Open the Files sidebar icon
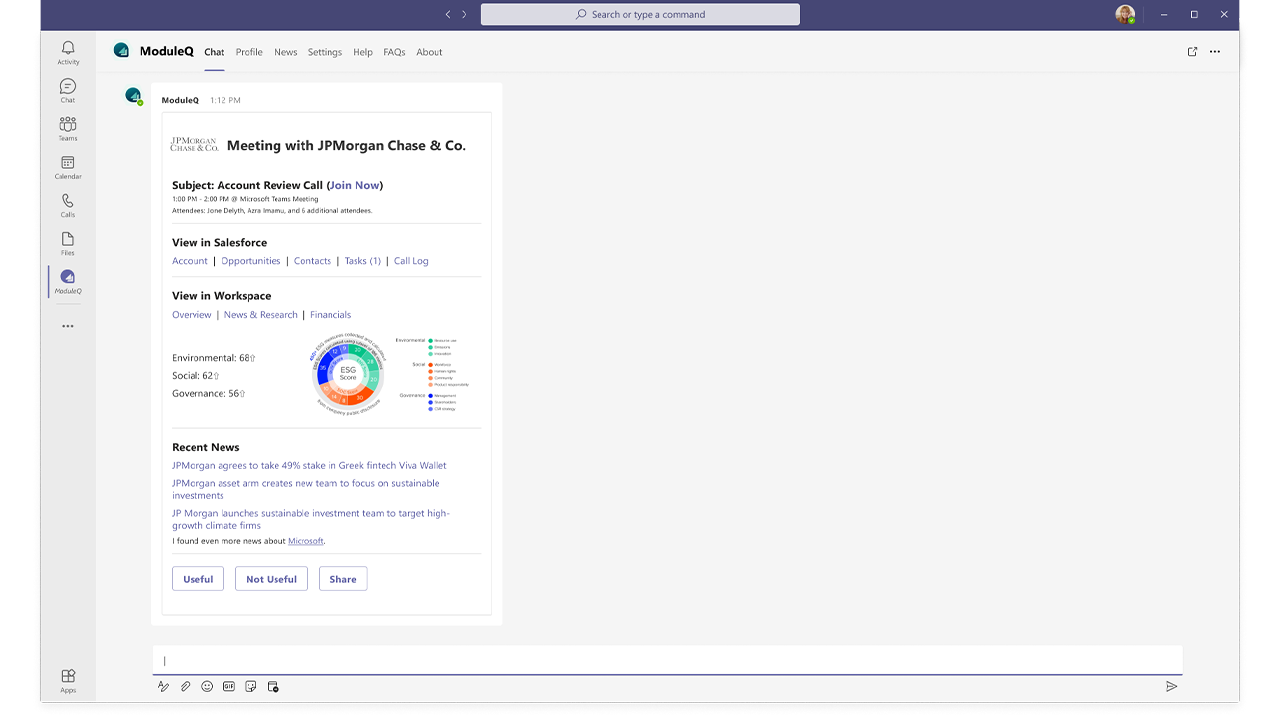Viewport: 1280px width, 720px height. click(68, 243)
